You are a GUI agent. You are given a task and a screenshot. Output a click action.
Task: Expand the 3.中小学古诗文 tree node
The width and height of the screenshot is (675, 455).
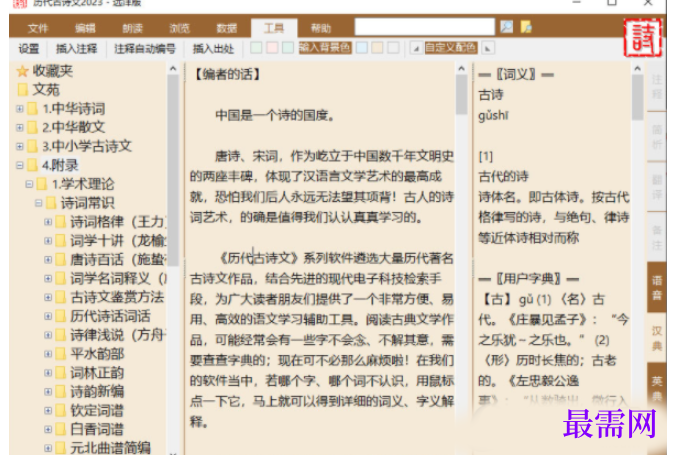click(x=20, y=146)
